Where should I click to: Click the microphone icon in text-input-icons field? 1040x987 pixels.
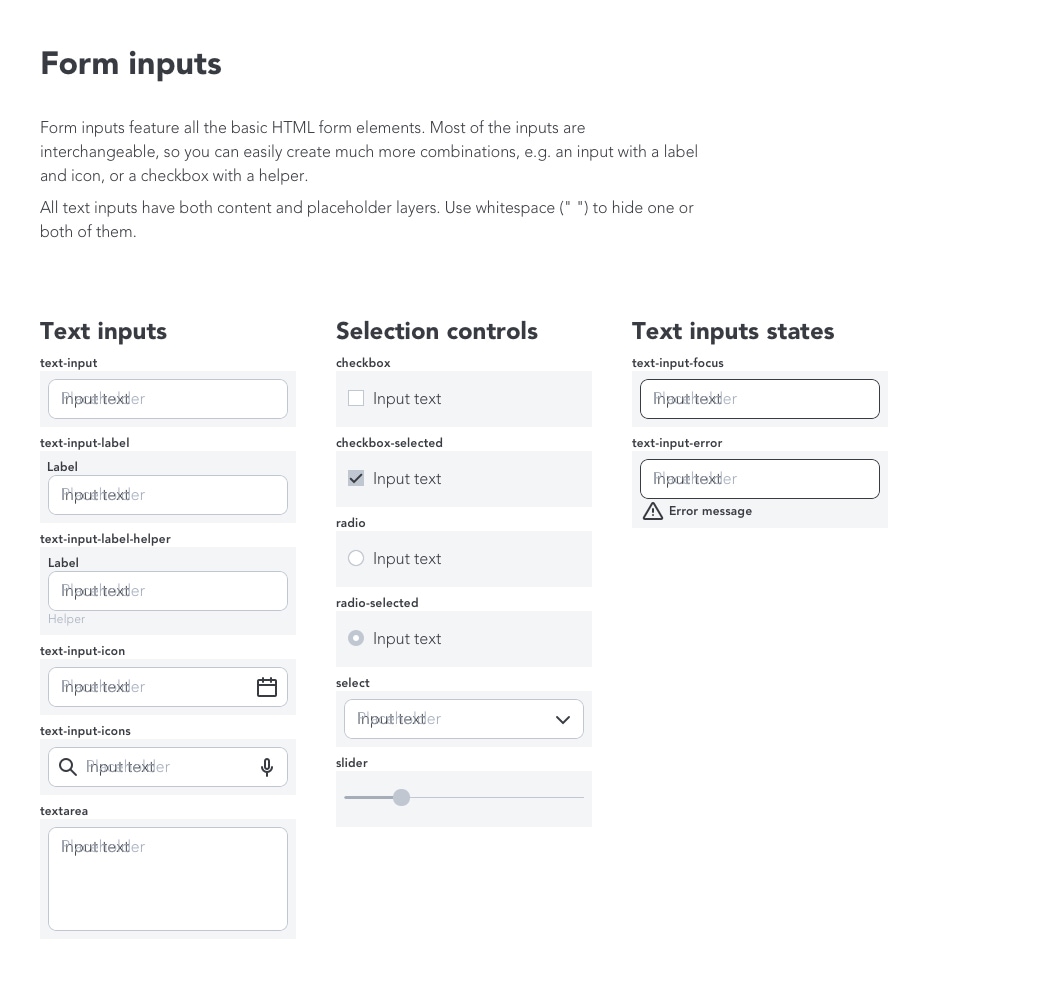click(267, 767)
